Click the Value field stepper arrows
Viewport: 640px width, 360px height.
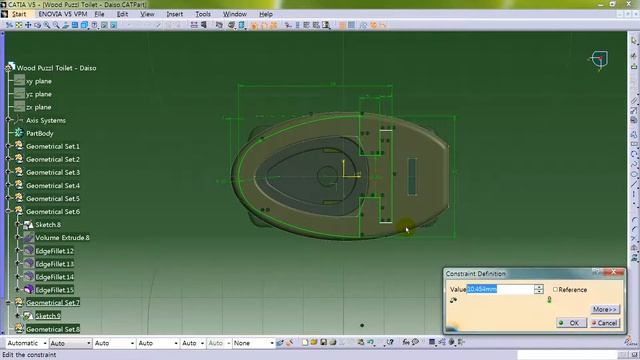point(539,289)
